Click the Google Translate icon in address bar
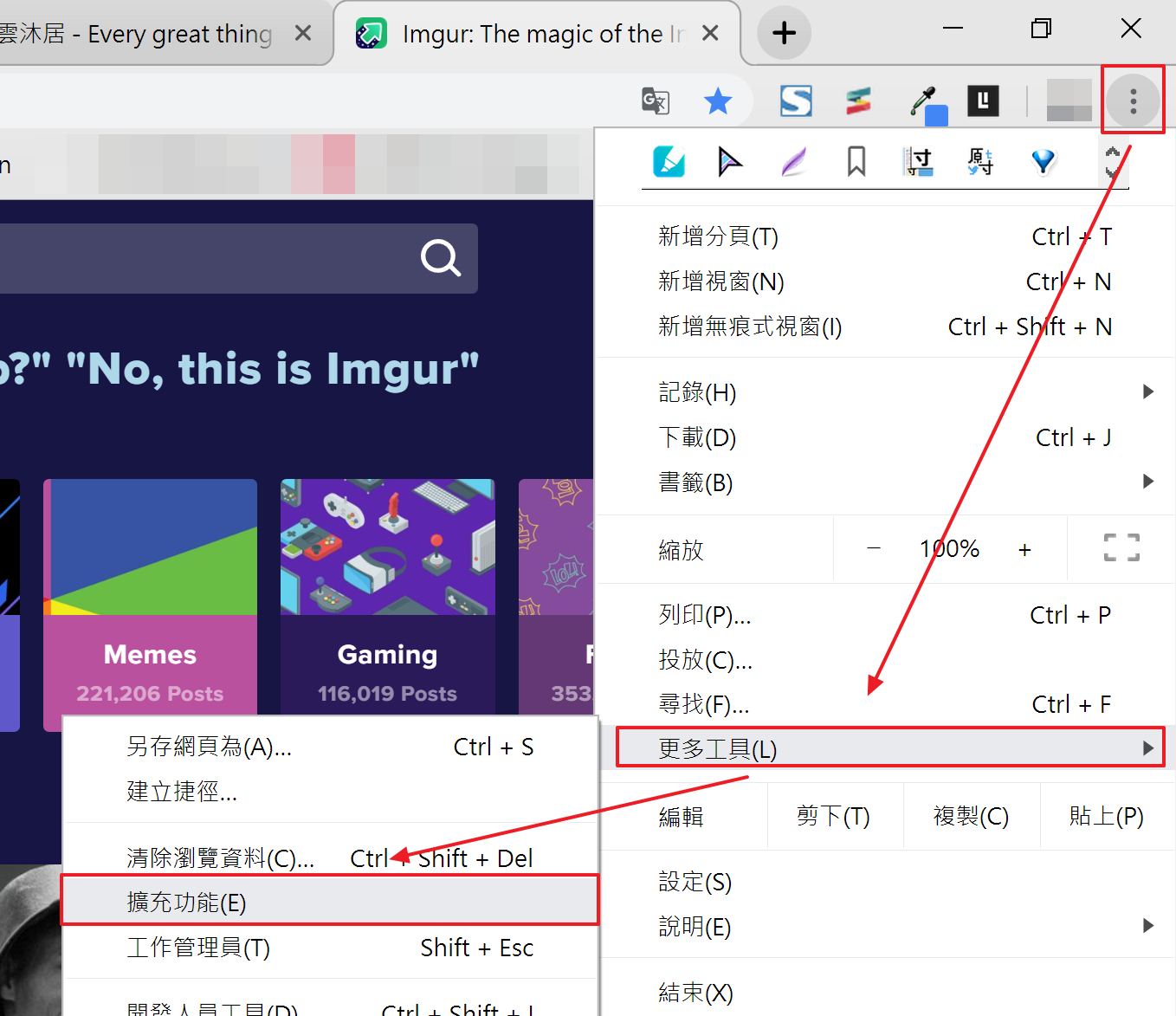 point(656,101)
